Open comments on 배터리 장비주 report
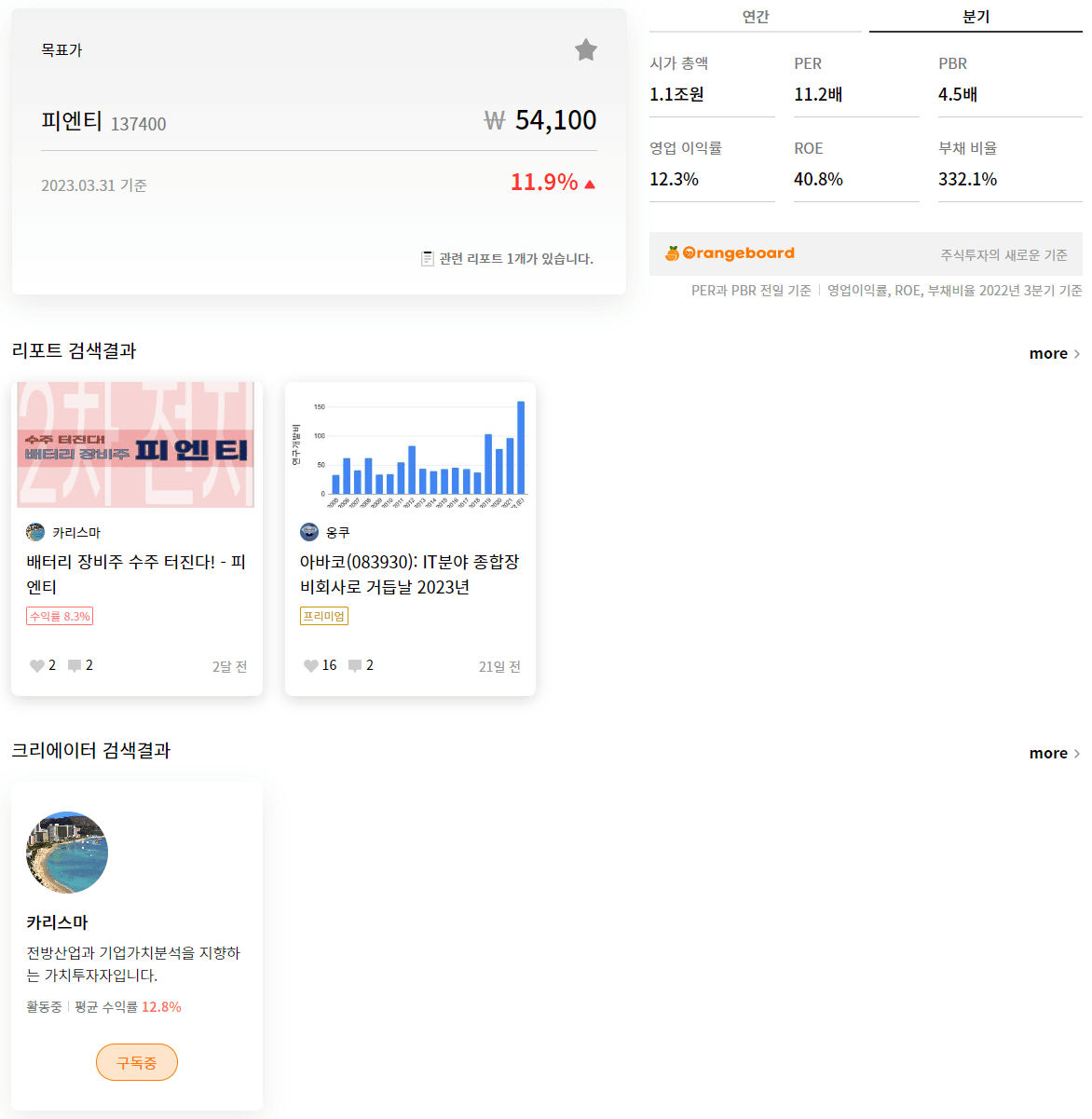 [75, 665]
